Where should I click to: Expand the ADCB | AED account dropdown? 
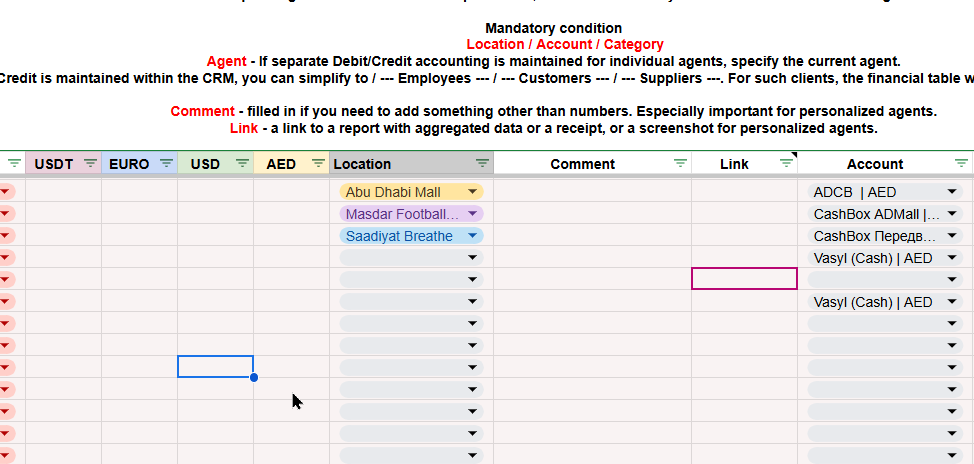[x=952, y=192]
